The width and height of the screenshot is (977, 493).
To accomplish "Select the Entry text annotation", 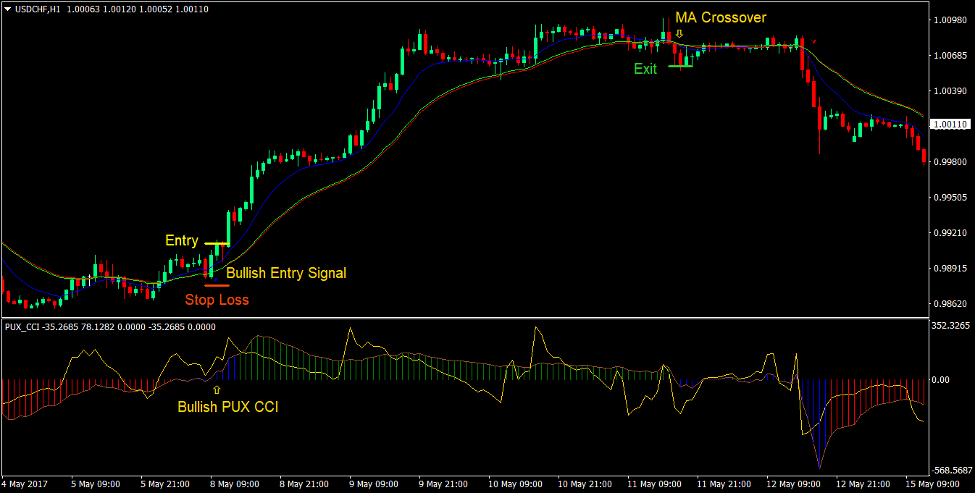I will (182, 241).
